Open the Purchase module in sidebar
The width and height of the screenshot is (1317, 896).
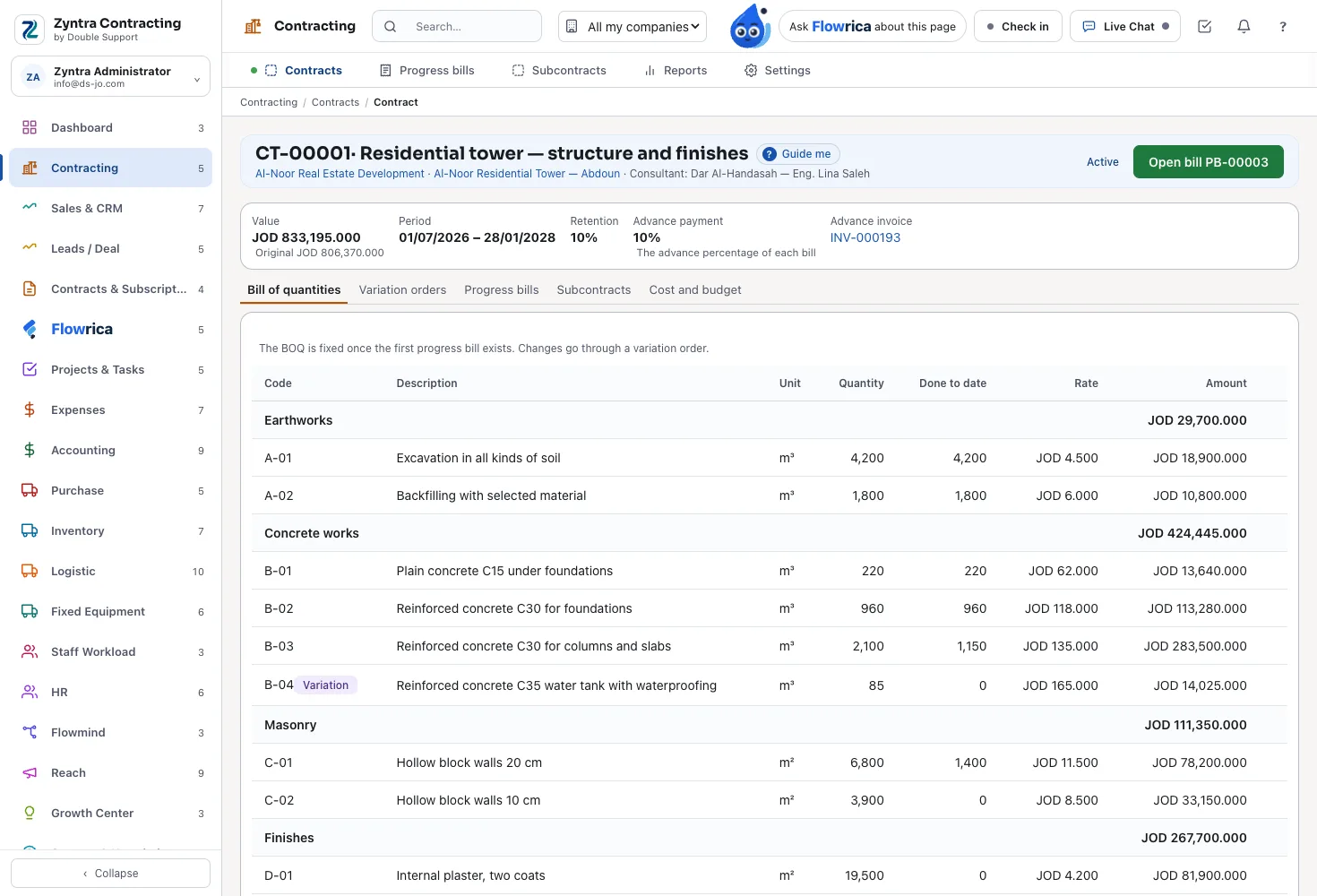pyautogui.click(x=111, y=491)
